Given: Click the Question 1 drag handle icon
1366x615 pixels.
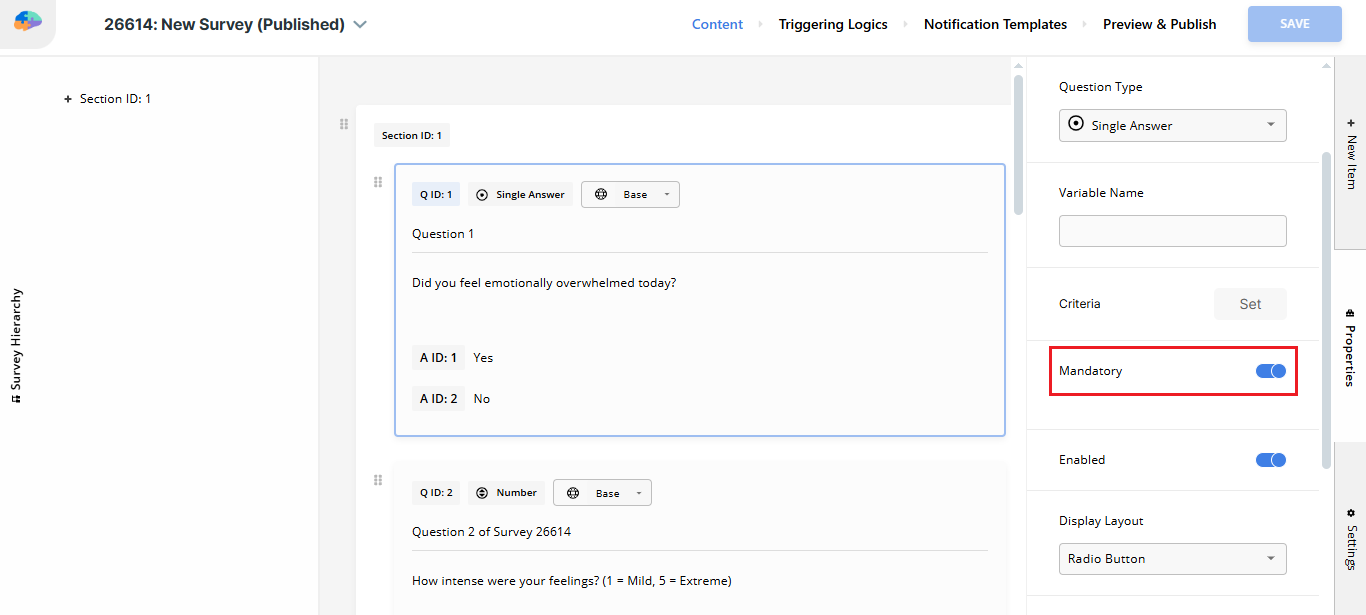Looking at the screenshot, I should pyautogui.click(x=378, y=182).
